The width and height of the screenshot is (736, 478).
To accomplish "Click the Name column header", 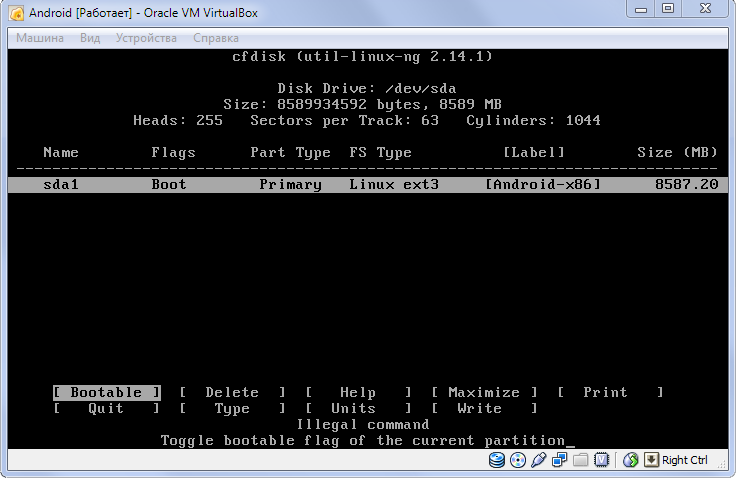I will coord(61,153).
